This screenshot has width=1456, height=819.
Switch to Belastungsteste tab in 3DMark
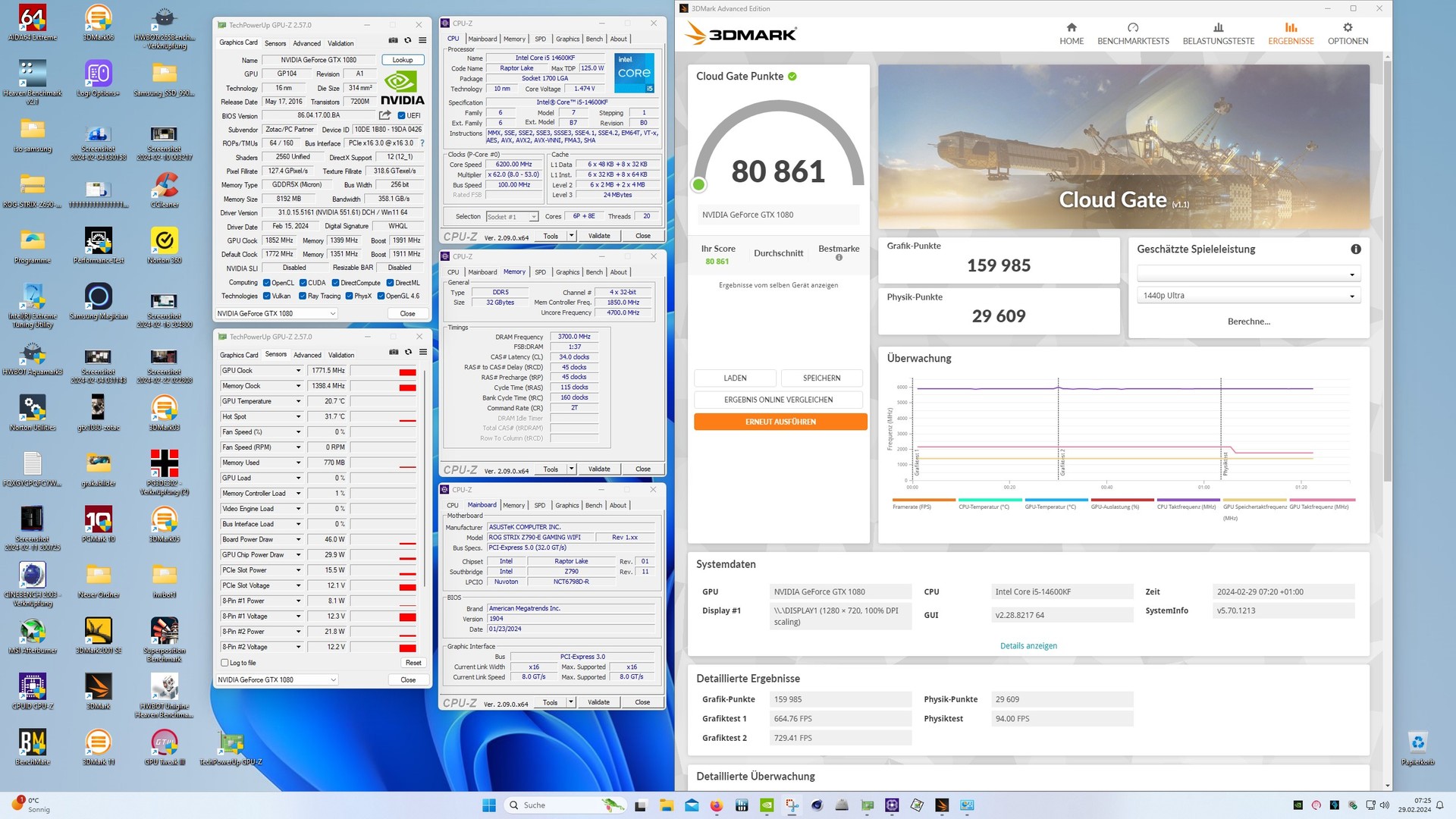tap(1219, 33)
